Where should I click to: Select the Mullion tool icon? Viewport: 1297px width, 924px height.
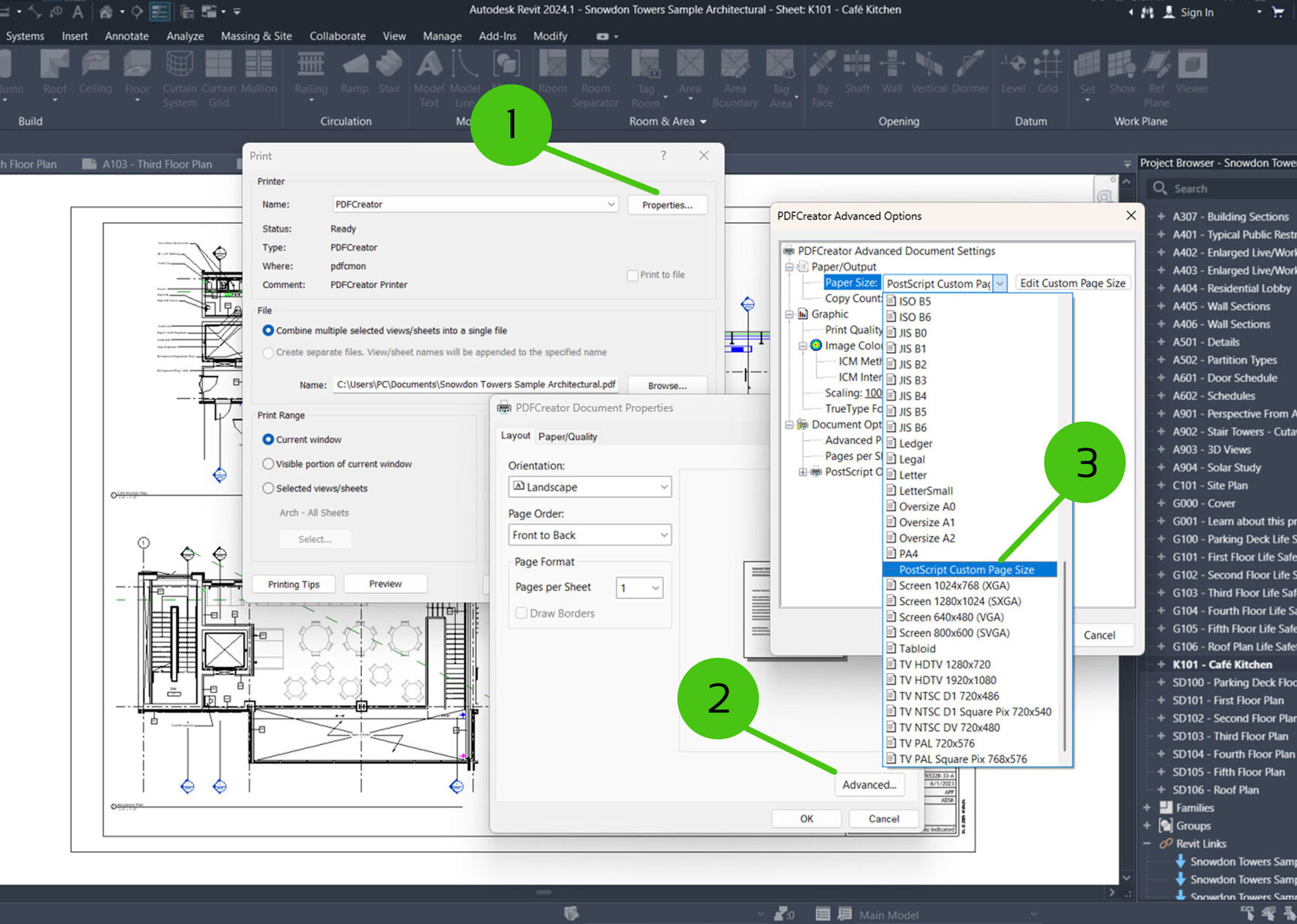(x=259, y=73)
